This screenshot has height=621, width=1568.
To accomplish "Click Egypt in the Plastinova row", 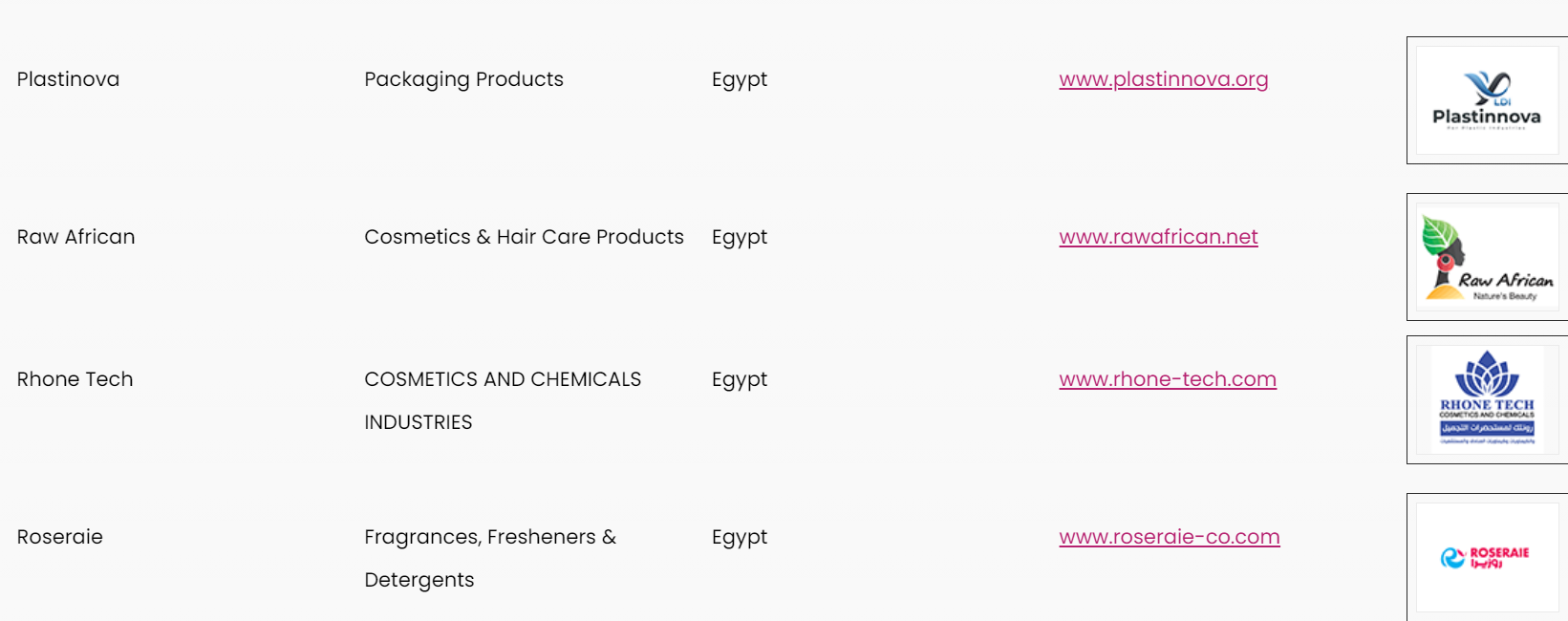I will point(740,80).
